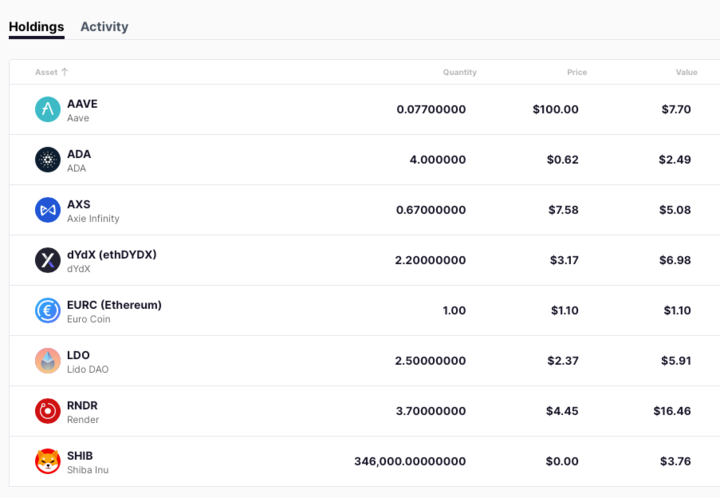Screen dimensions: 720x498
Task: Select RNDR value $16.46
Action: click(x=672, y=411)
